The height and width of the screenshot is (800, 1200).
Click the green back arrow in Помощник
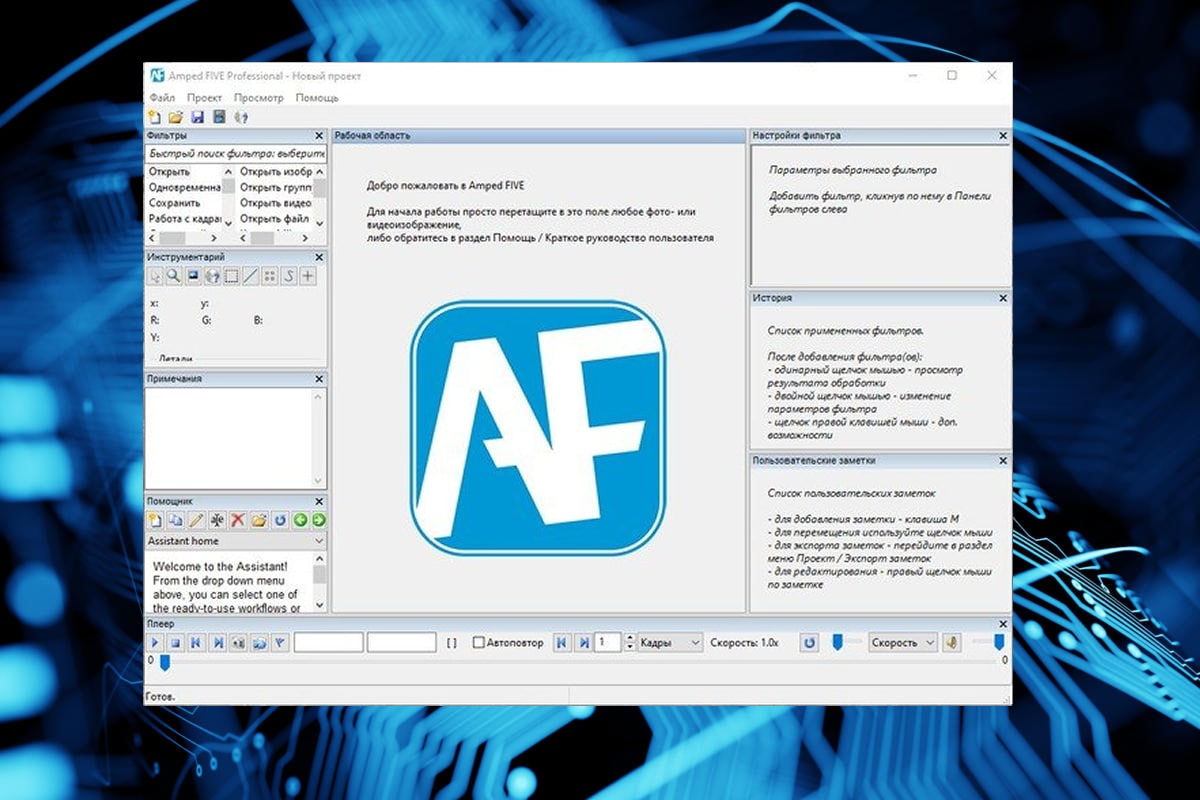300,520
